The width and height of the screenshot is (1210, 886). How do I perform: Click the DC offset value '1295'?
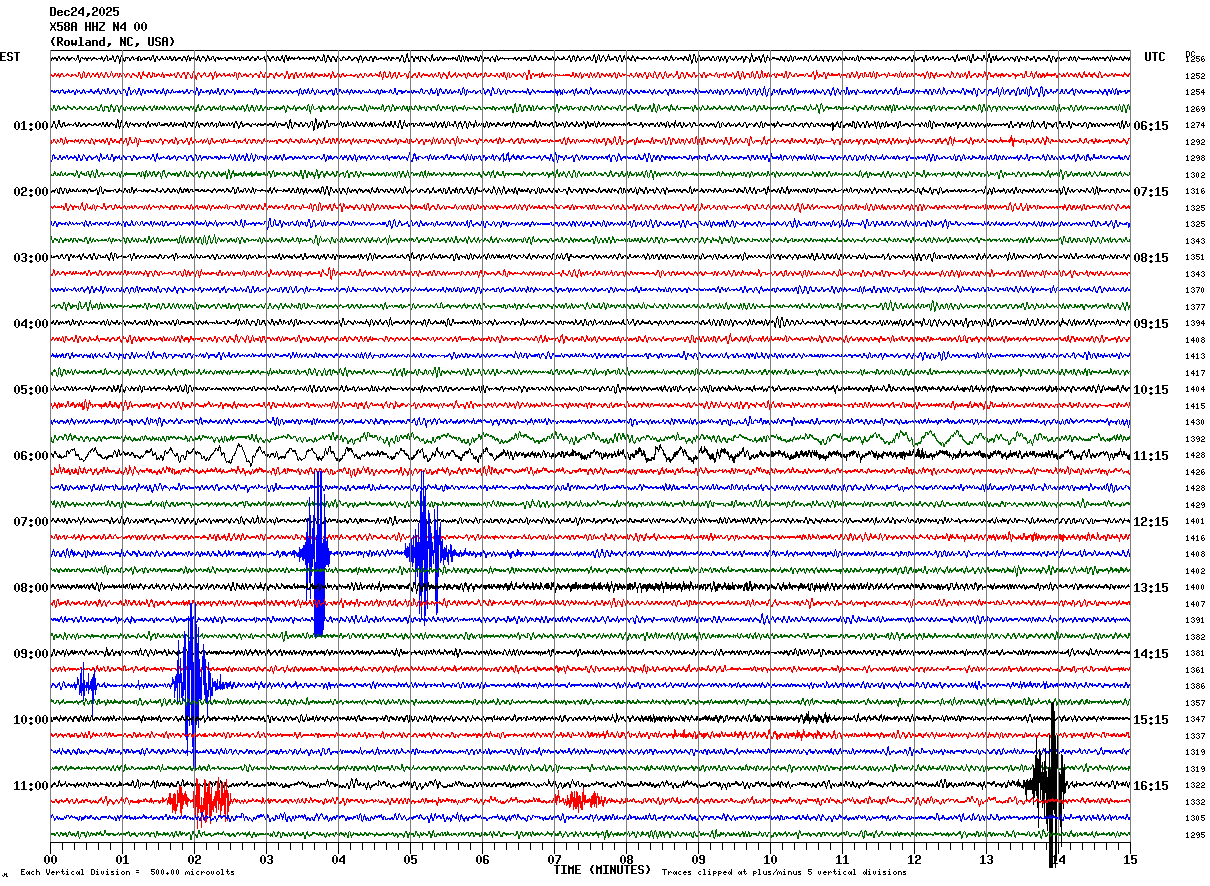[x=1195, y=835]
